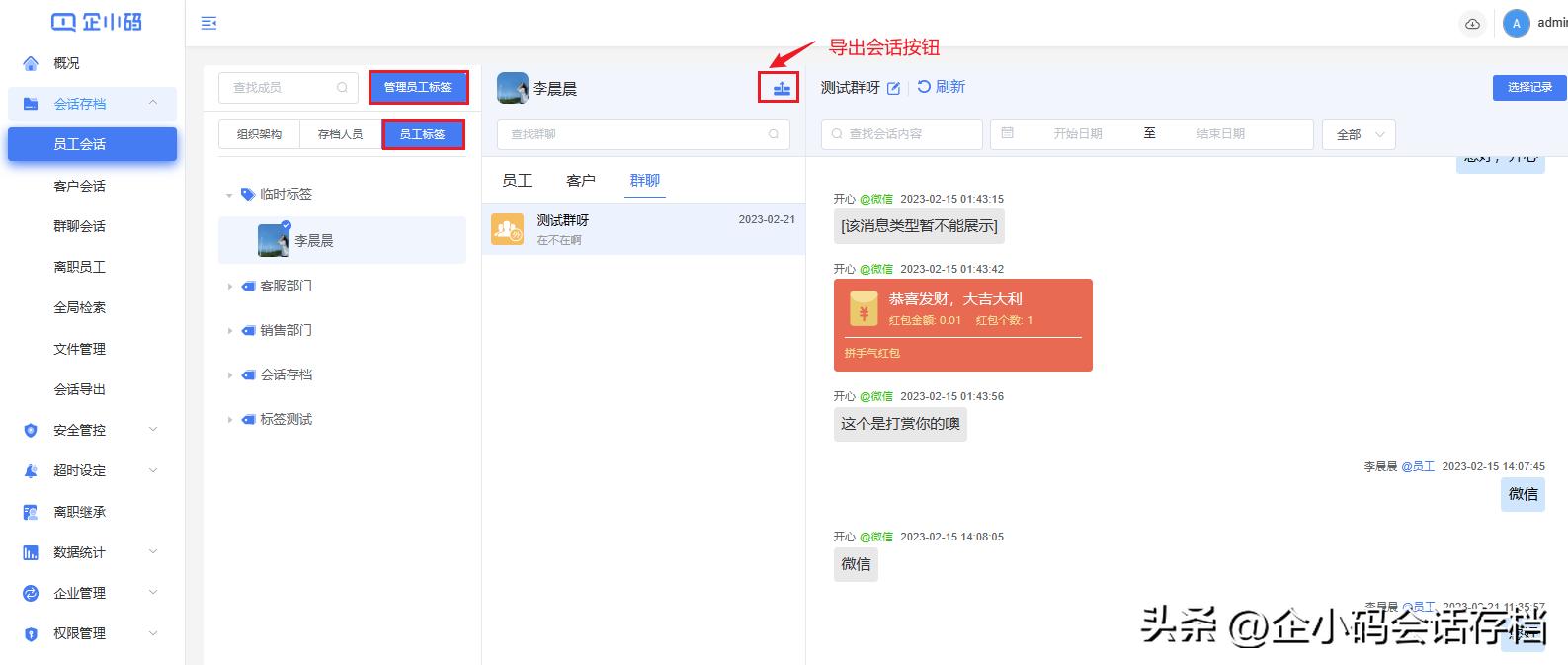Expand the 企业管理 menu
The height and width of the screenshot is (665, 1568).
pyautogui.click(x=92, y=593)
